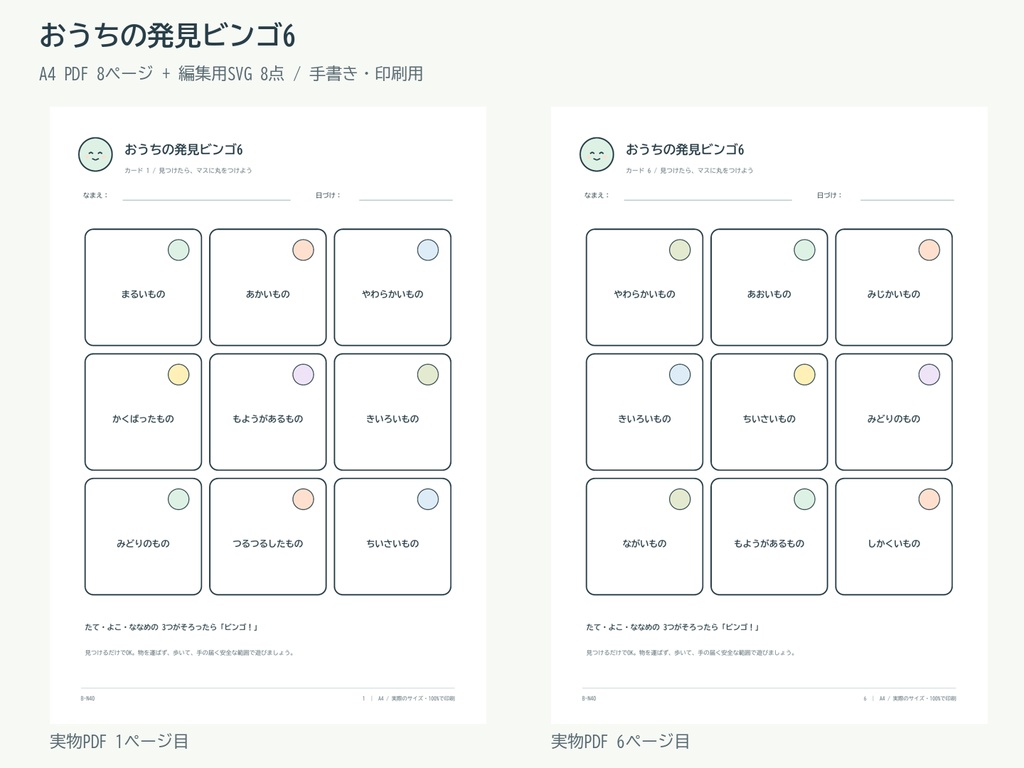This screenshot has height=768, width=1024.
Task: Click the おうちの発見ビンゴ6 title on card 6 page
Action: coord(685,150)
